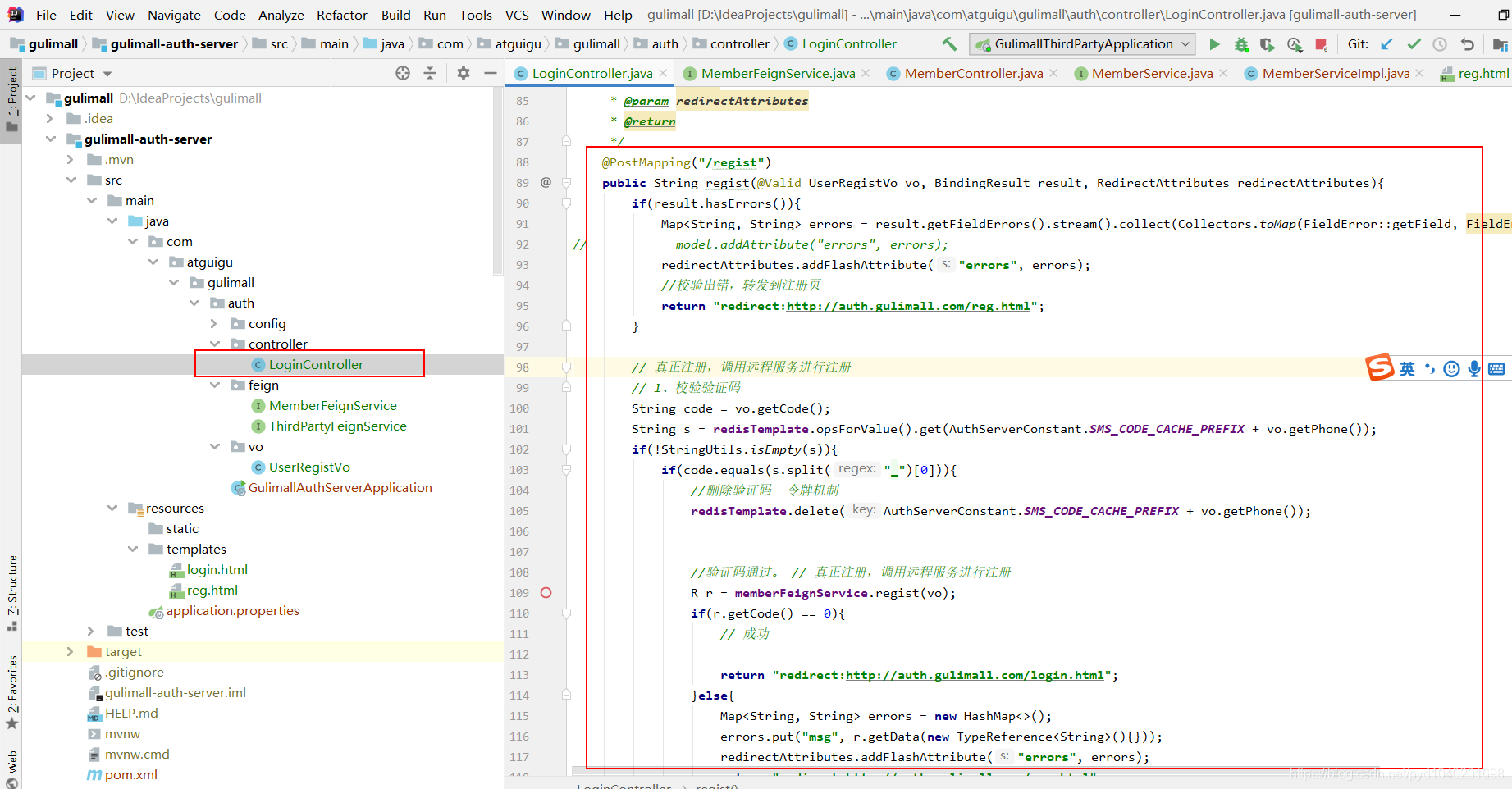Select MemberFeignService in the project tree
The image size is (1512, 789).
pyautogui.click(x=332, y=405)
